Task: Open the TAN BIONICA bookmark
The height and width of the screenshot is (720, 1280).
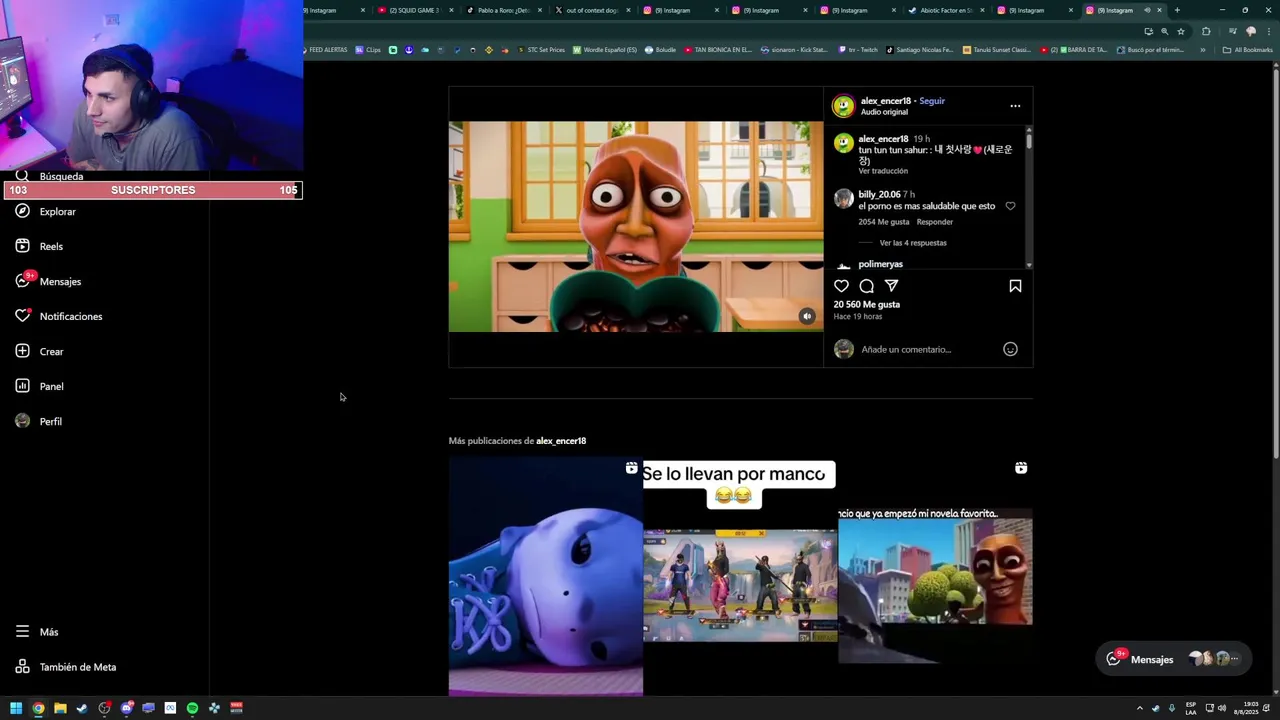Action: point(718,50)
